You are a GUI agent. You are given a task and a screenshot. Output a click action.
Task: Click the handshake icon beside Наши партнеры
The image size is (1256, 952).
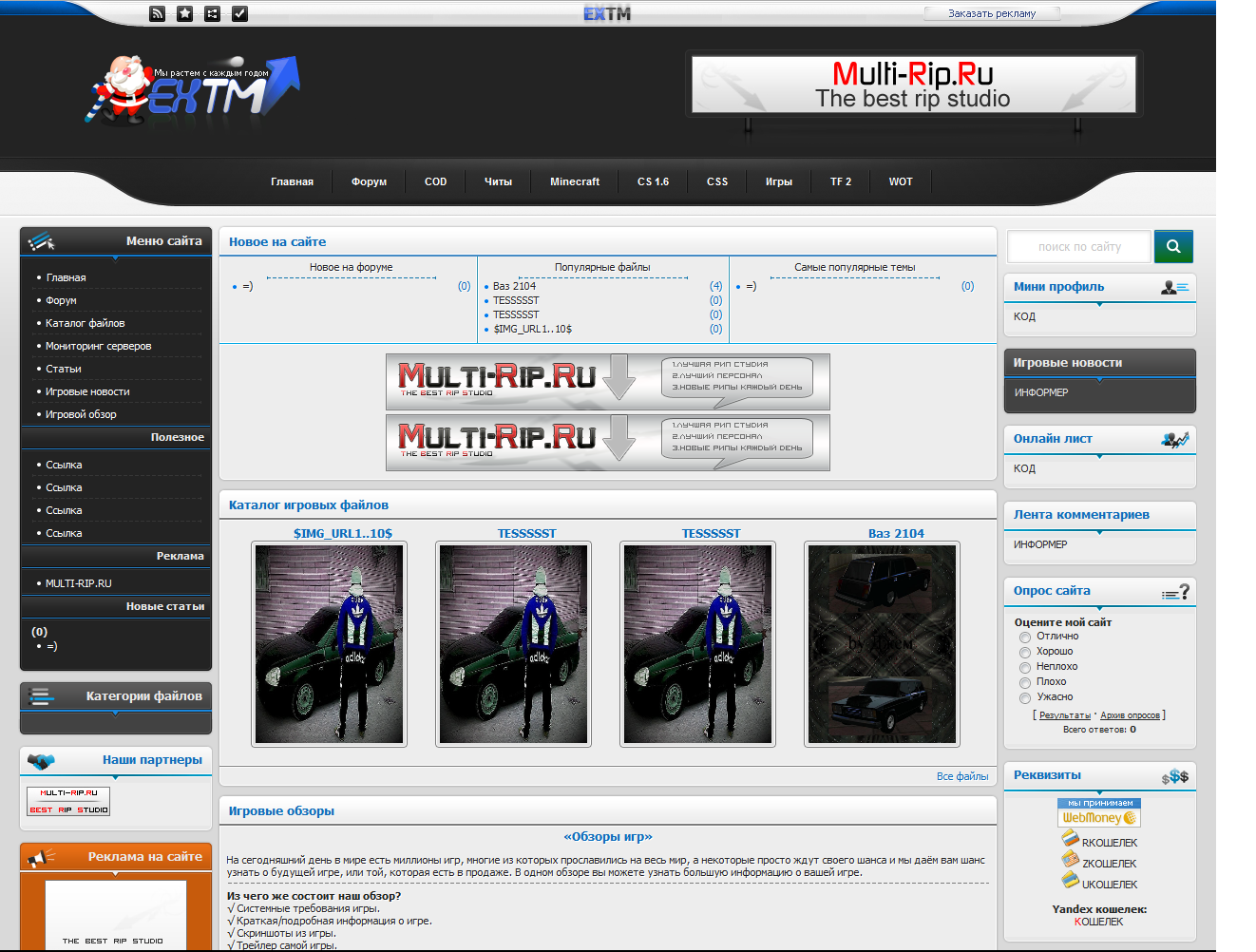pos(42,761)
